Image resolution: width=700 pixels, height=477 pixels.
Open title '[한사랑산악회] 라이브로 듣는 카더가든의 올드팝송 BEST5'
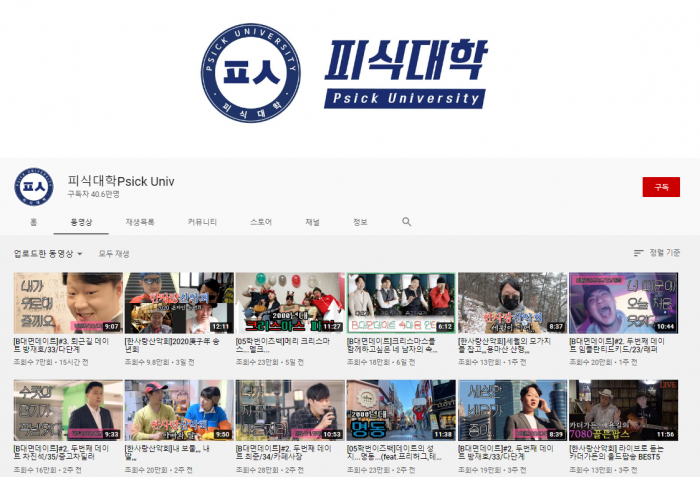point(617,452)
